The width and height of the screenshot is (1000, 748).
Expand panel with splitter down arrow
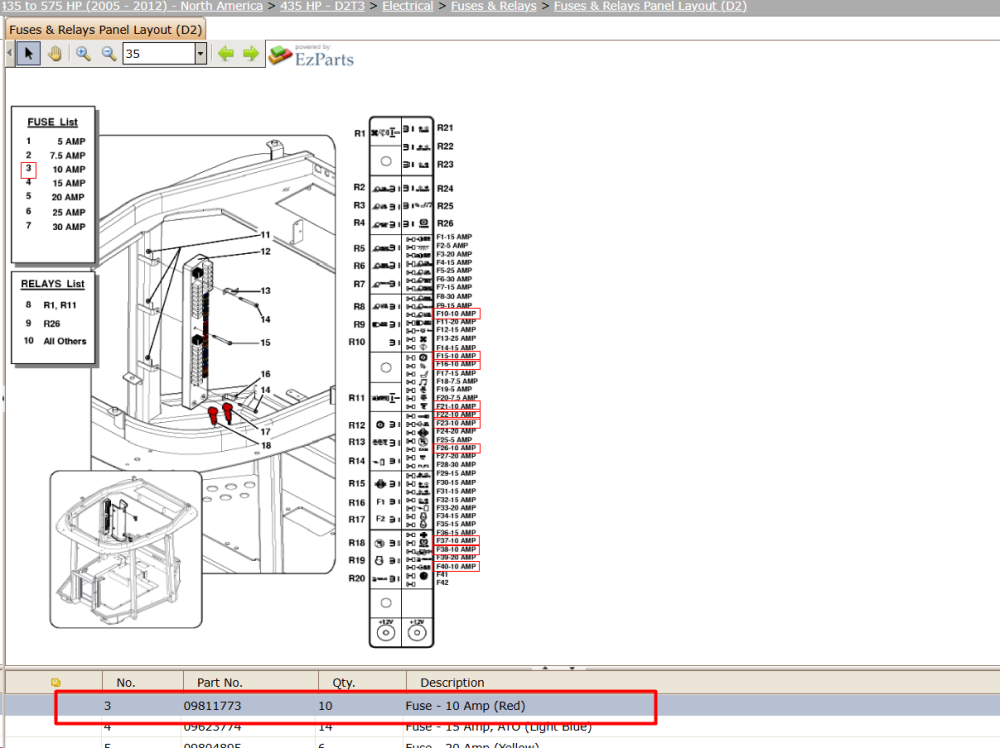pos(572,668)
